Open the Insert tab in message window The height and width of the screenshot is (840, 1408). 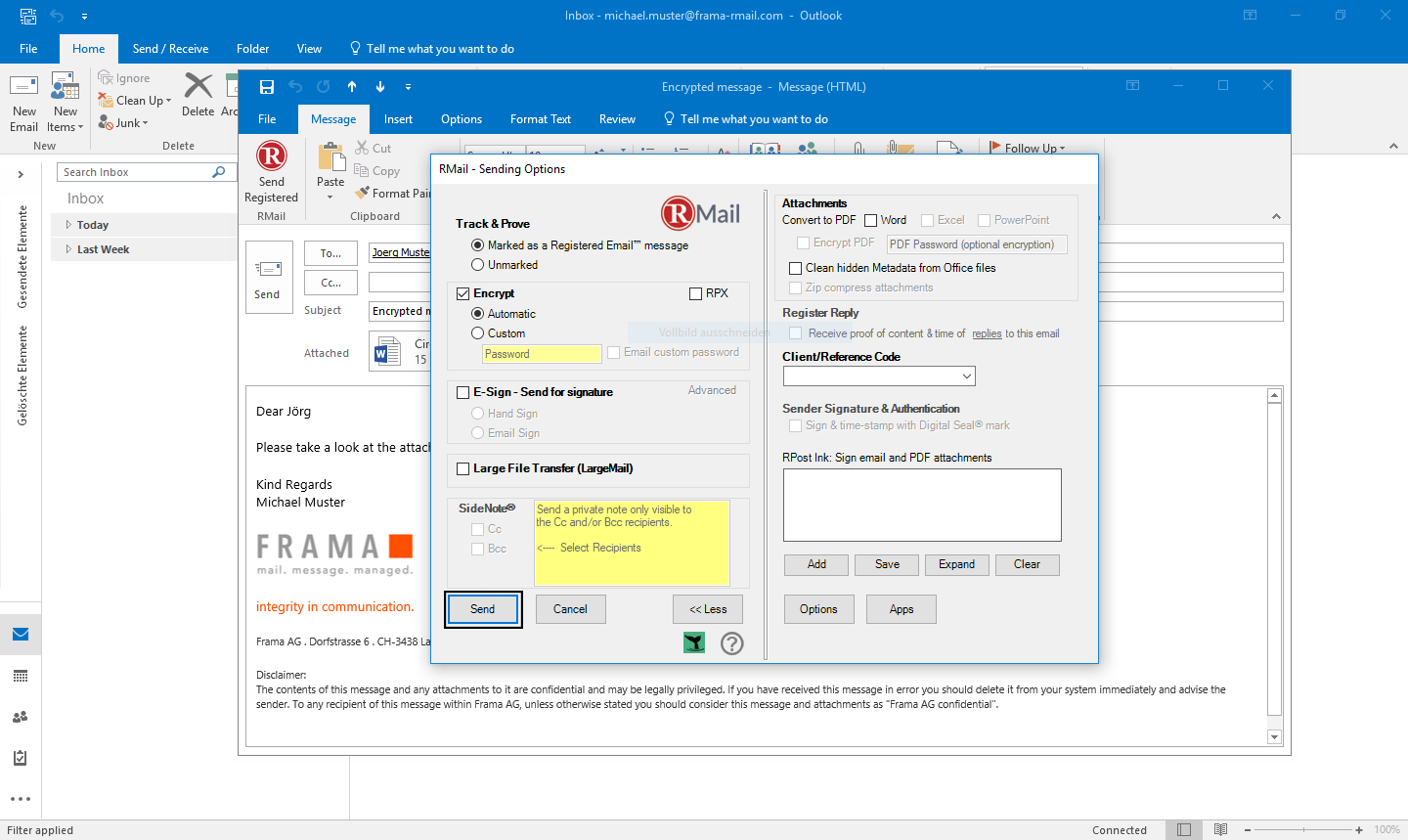point(398,119)
